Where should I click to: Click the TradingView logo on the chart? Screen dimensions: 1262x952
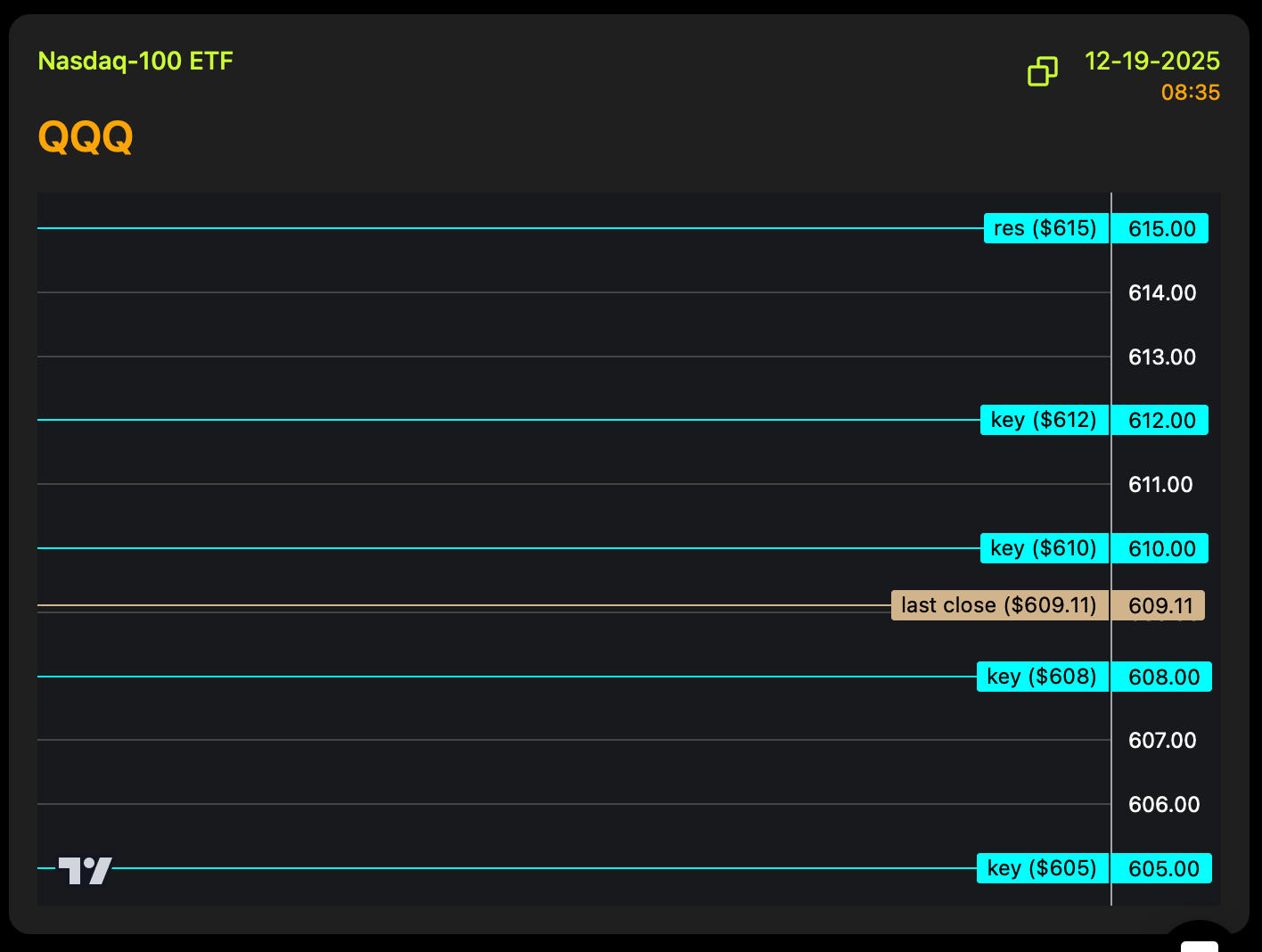click(86, 870)
